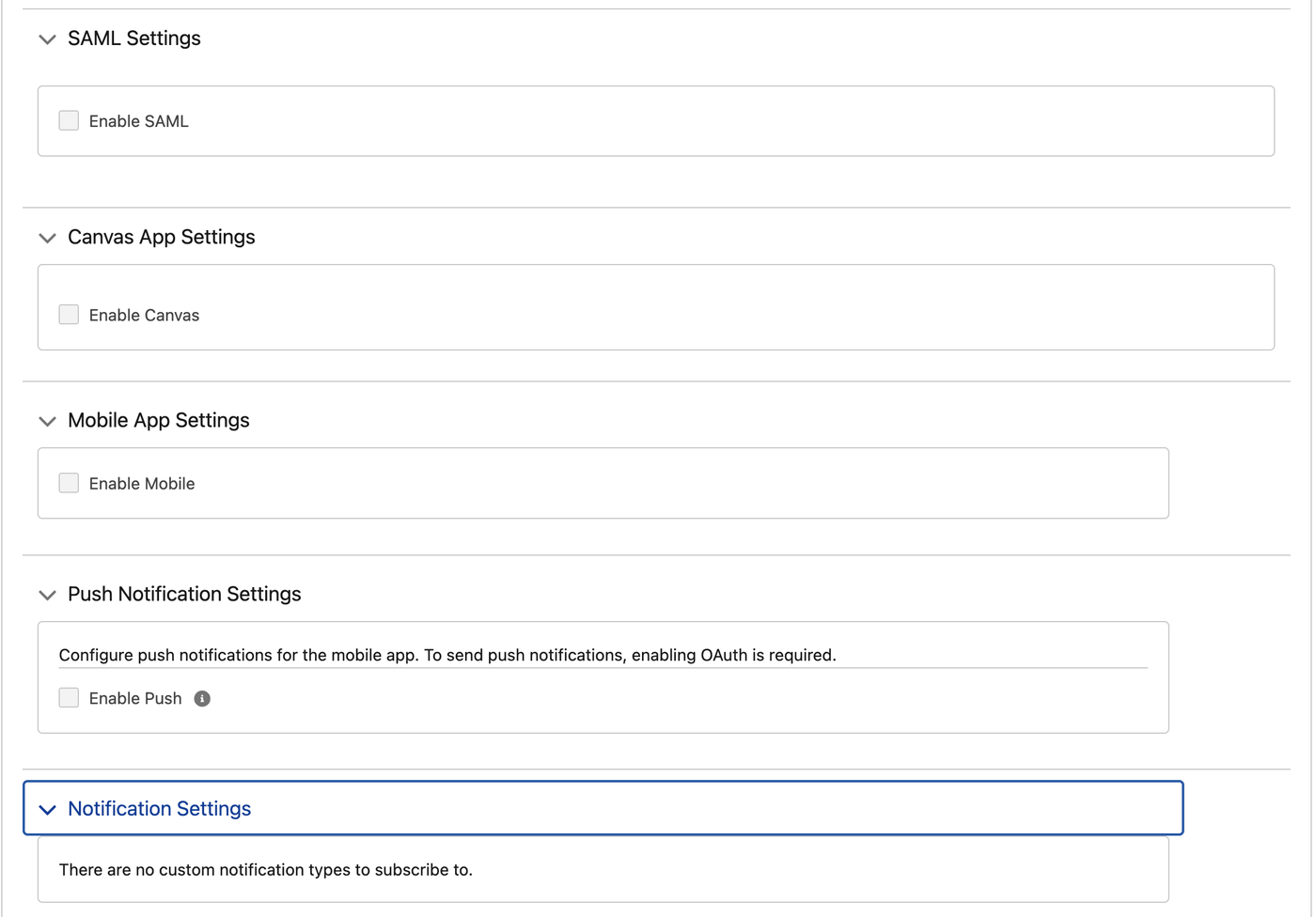Toggle the Enable Push checkbox
The height and width of the screenshot is (917, 1316).
coord(69,697)
